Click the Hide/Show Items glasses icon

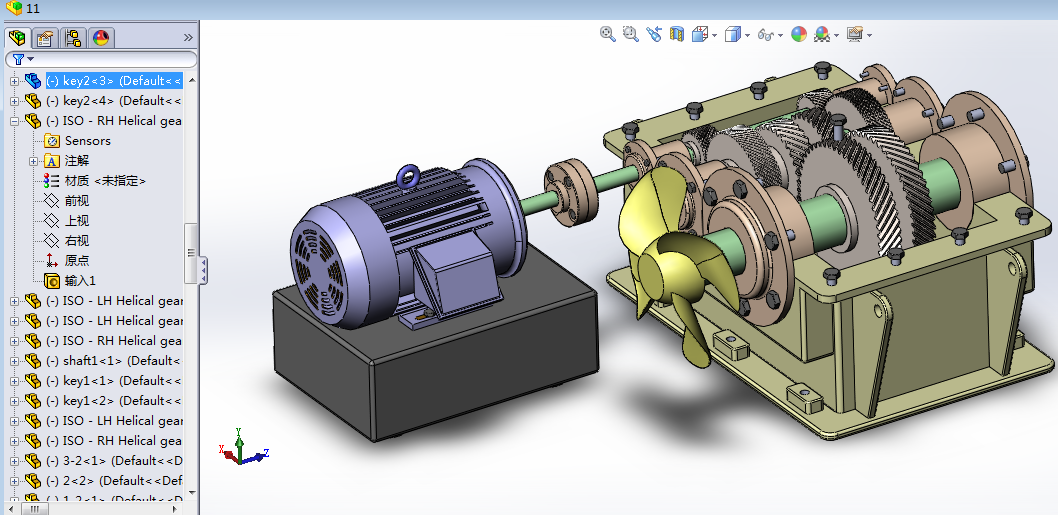point(765,34)
